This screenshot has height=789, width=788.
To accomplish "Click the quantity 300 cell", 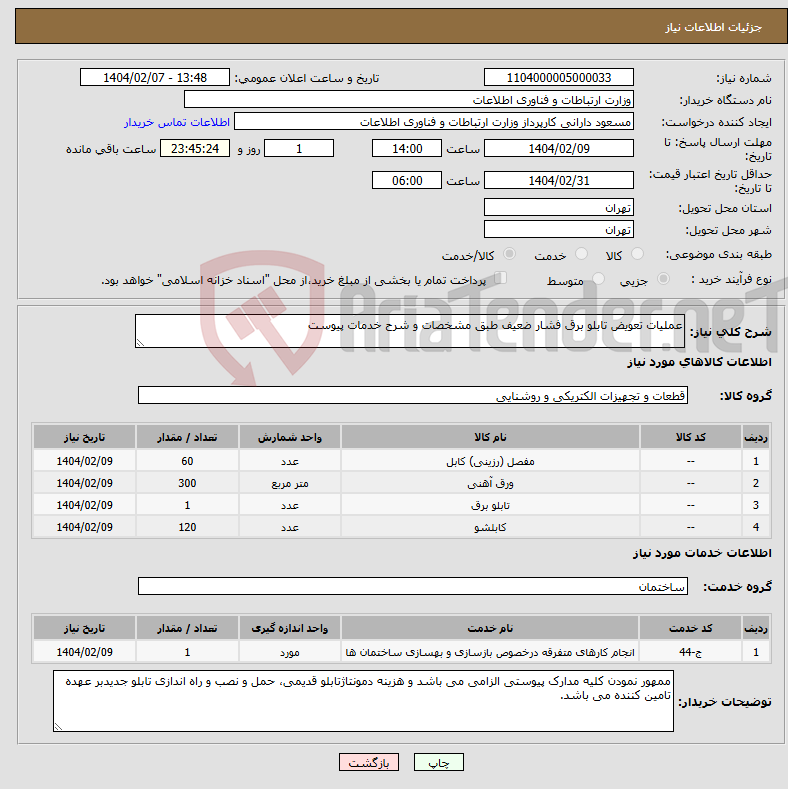I will (187, 483).
